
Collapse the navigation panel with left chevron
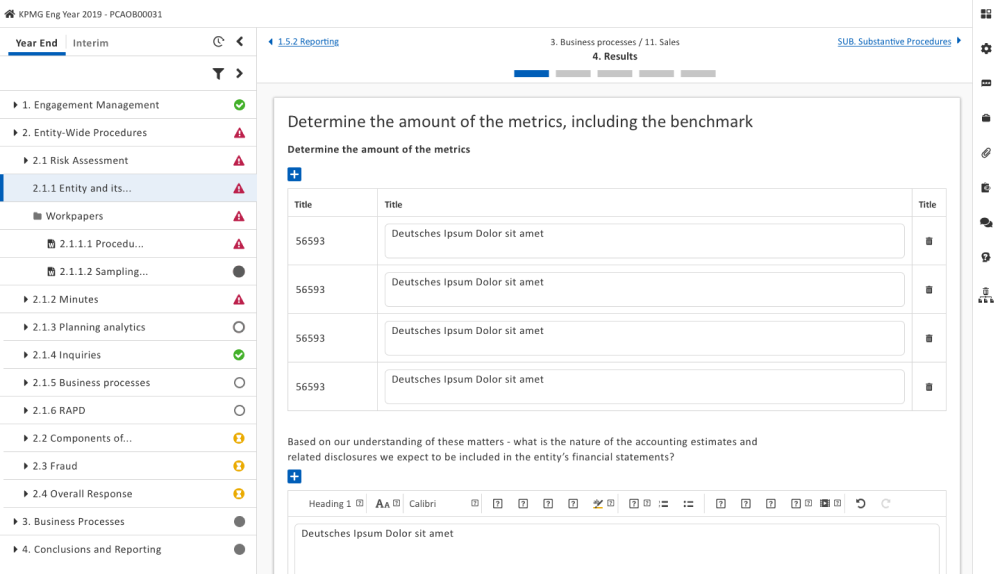tap(240, 42)
